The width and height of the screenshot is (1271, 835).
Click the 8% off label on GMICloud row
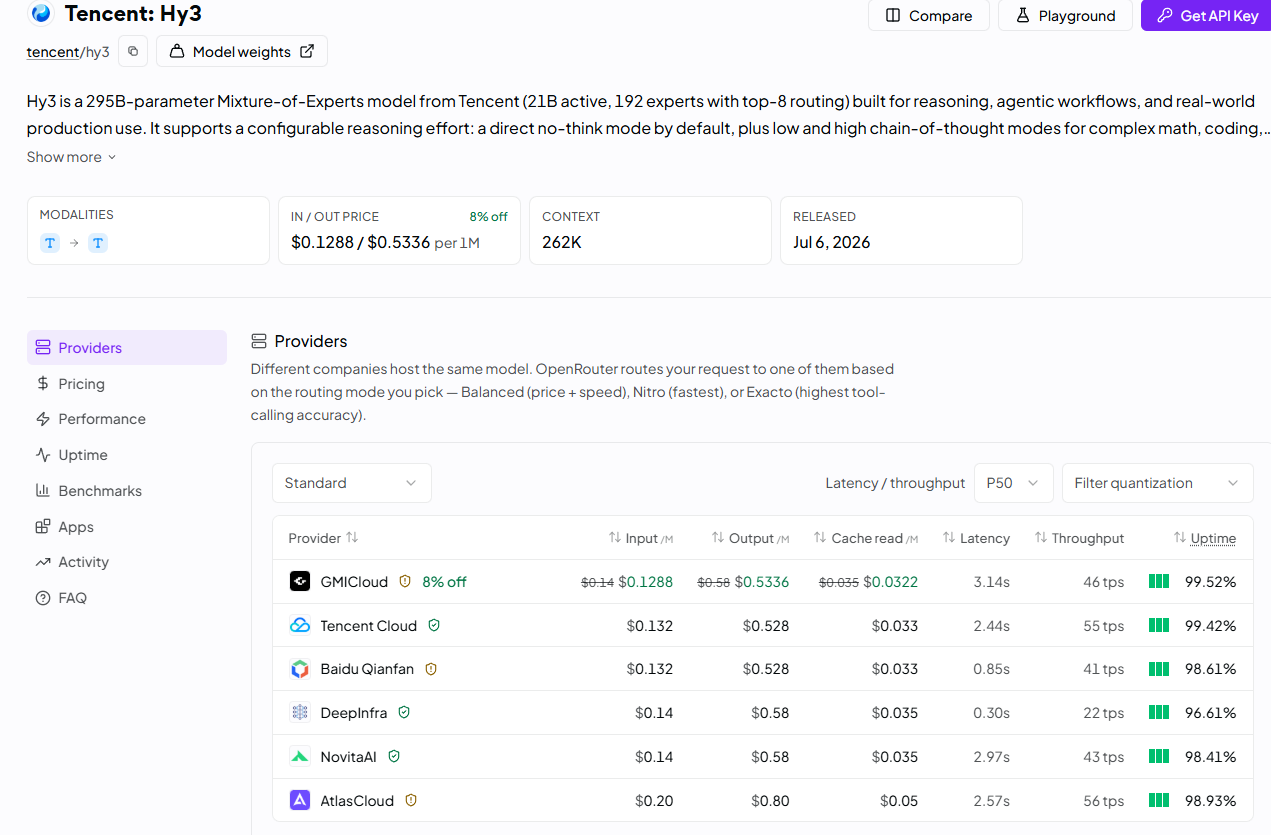(x=444, y=582)
